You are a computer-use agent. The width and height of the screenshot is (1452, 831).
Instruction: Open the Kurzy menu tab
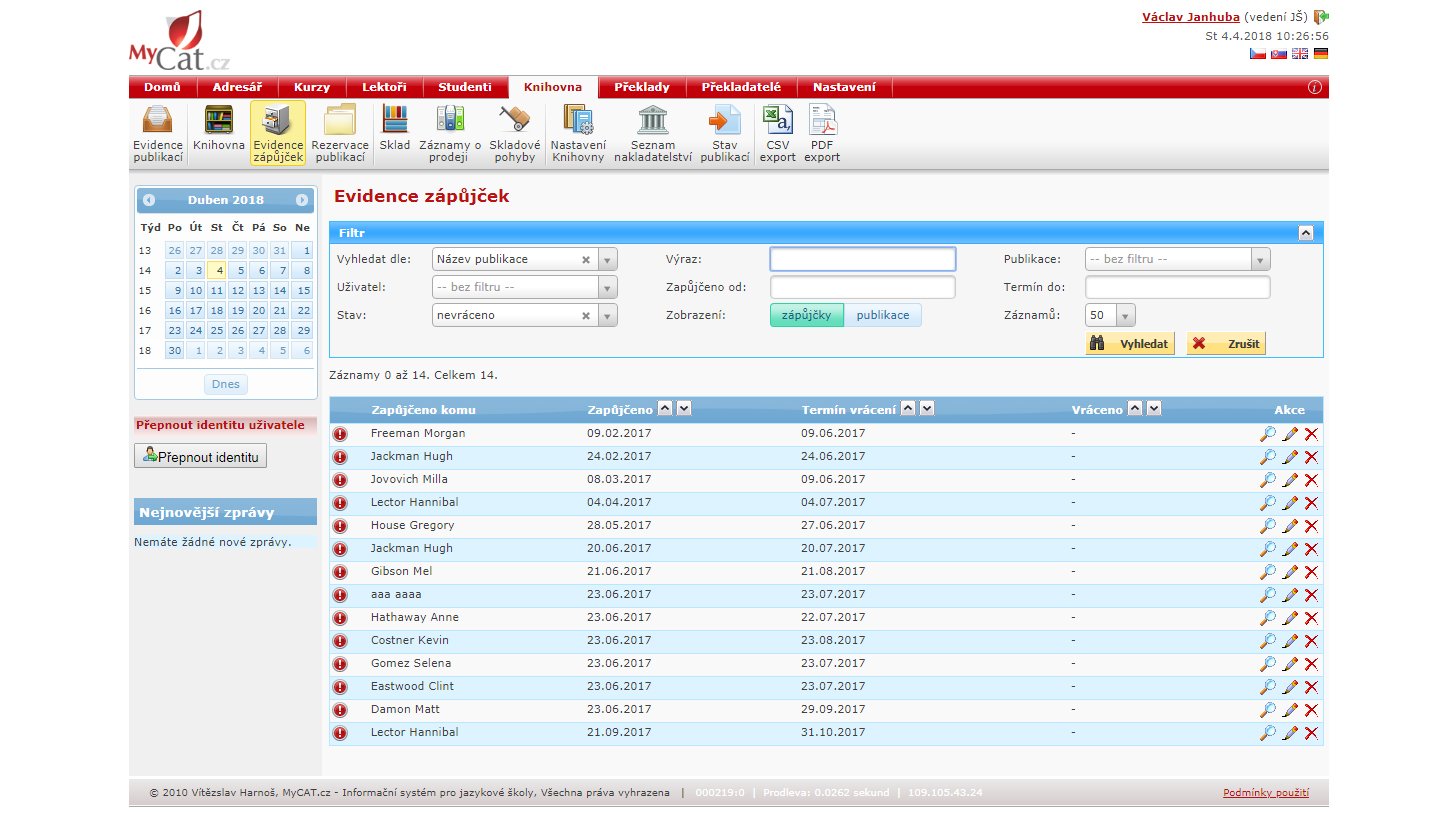click(312, 87)
